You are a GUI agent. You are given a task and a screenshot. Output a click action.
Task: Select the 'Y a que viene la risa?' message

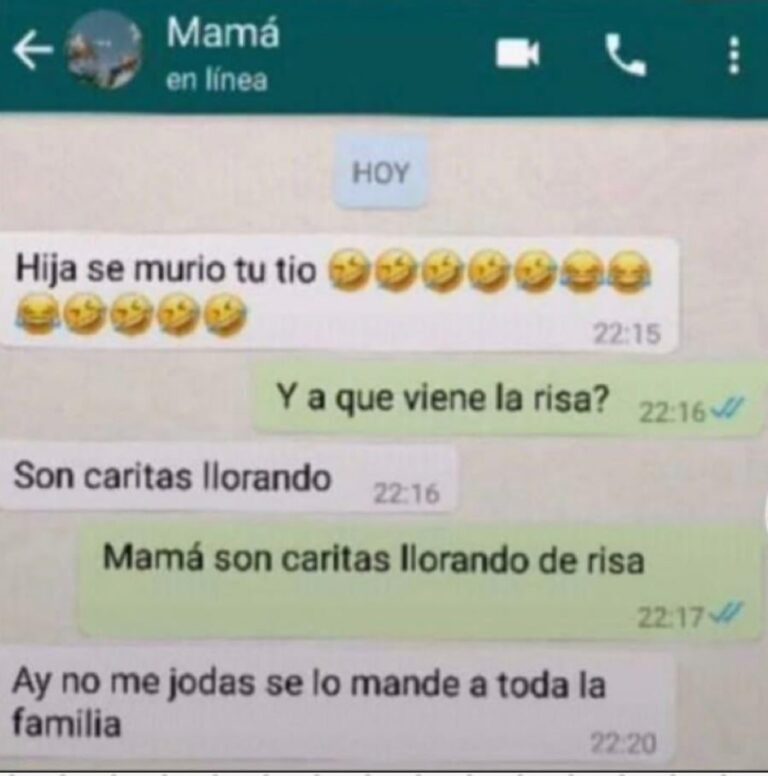click(x=509, y=398)
